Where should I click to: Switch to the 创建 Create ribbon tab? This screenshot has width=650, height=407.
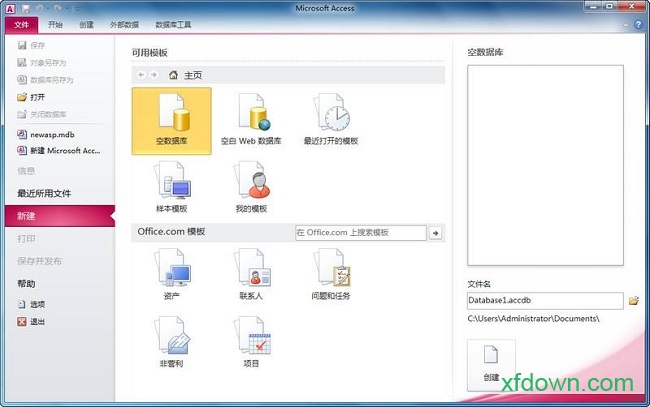(86, 25)
